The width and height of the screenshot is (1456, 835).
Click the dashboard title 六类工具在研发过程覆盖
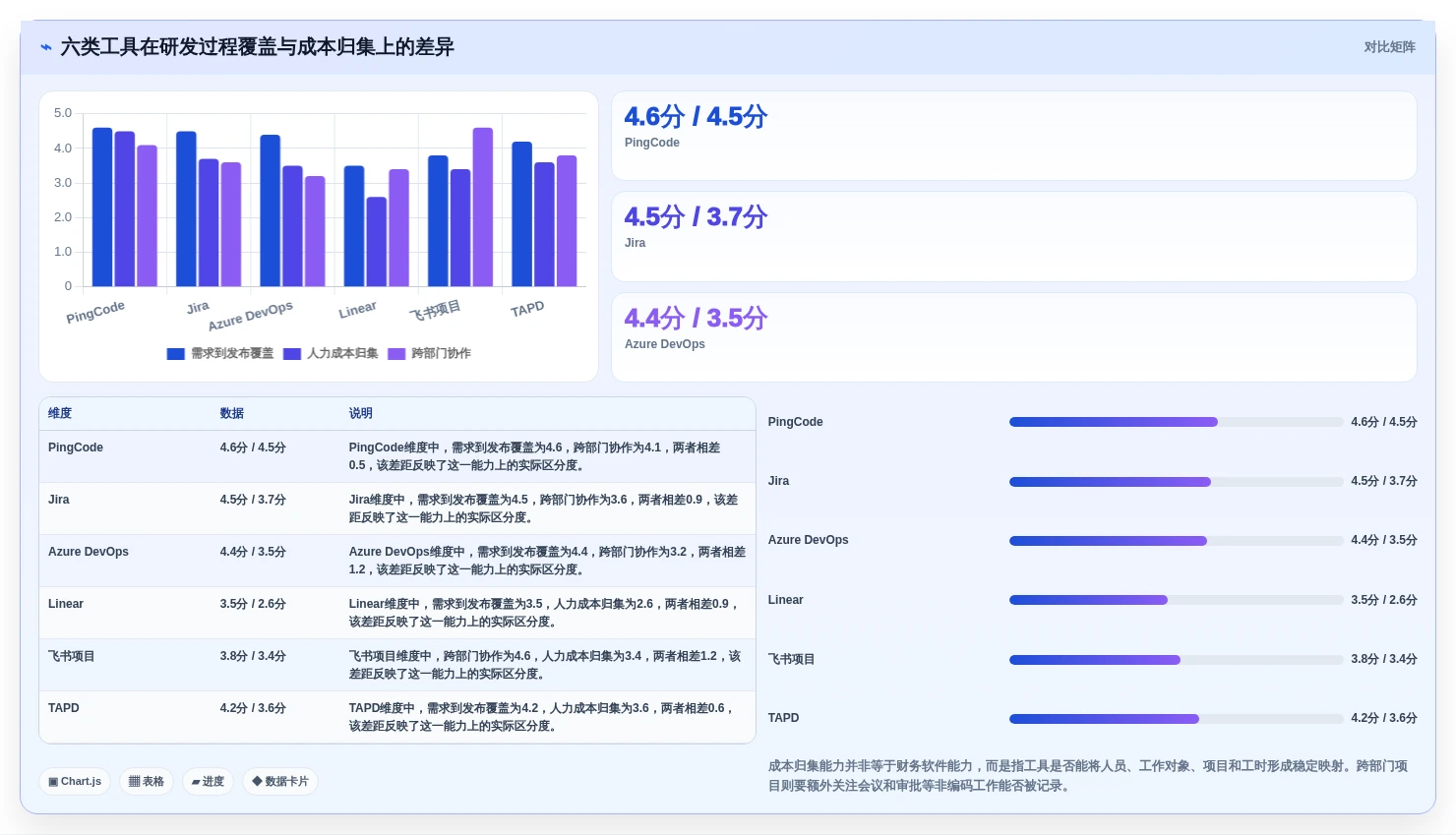coord(257,47)
